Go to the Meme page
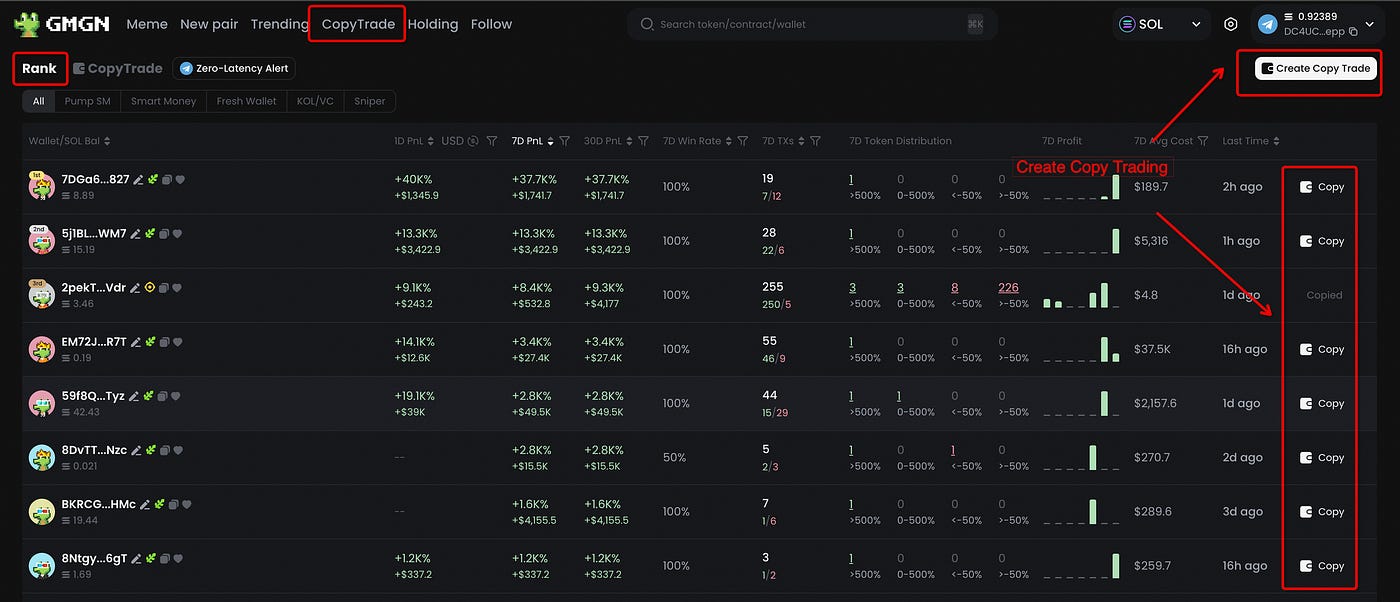Image resolution: width=1400 pixels, height=602 pixels. (147, 24)
